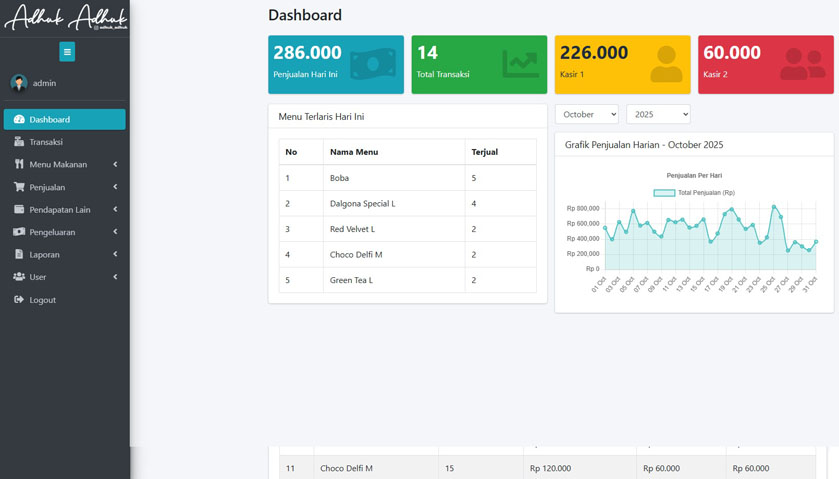Expand the Menu Makanan submenu arrow
Viewport: 839px width, 479px height.
click(115, 164)
